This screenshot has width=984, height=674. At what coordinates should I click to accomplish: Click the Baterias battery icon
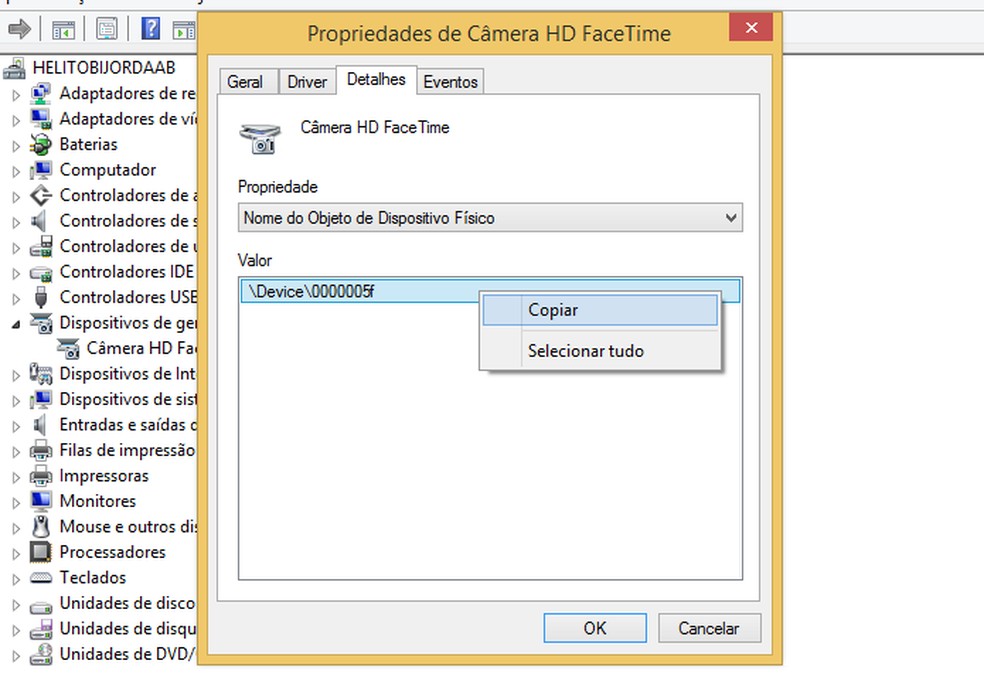click(x=41, y=144)
